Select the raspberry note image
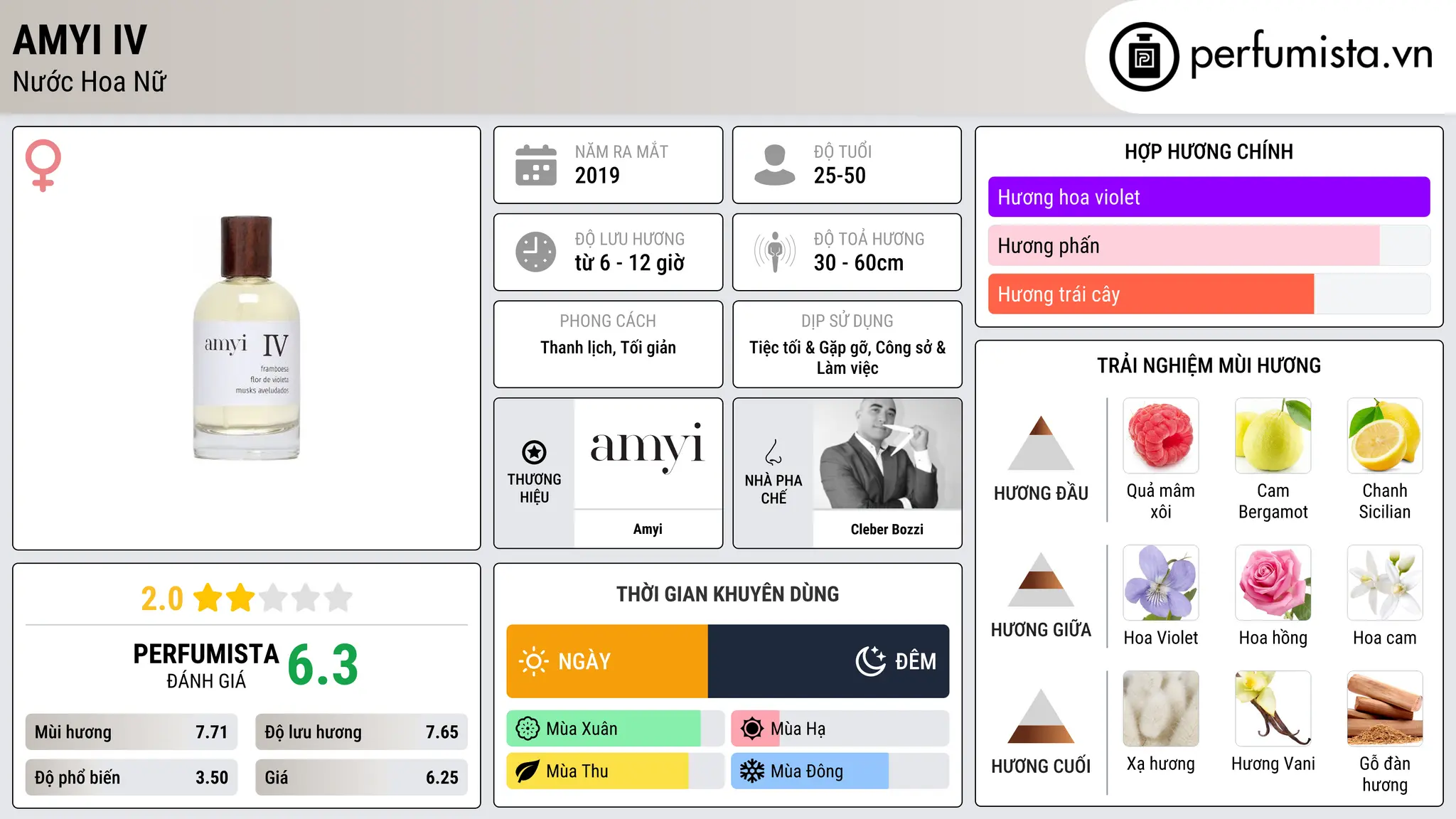This screenshot has height=819, width=1456. (1161, 436)
